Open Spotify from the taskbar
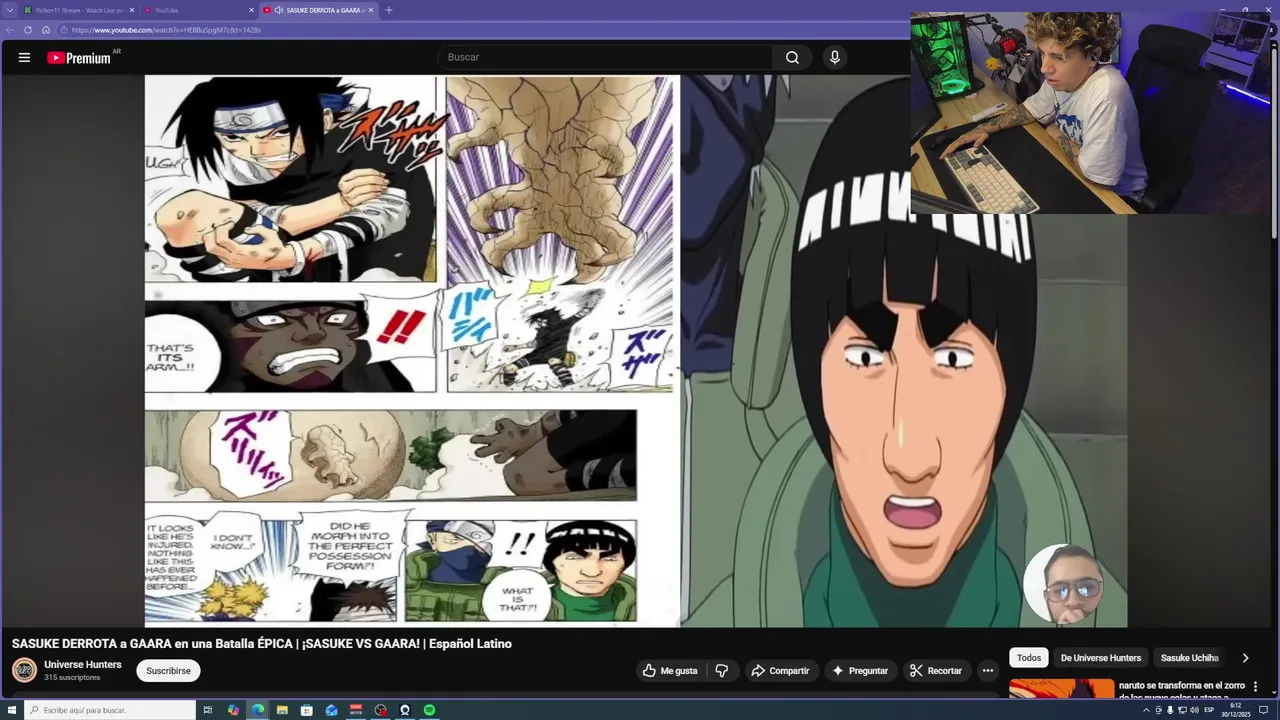The height and width of the screenshot is (720, 1280). [x=429, y=710]
